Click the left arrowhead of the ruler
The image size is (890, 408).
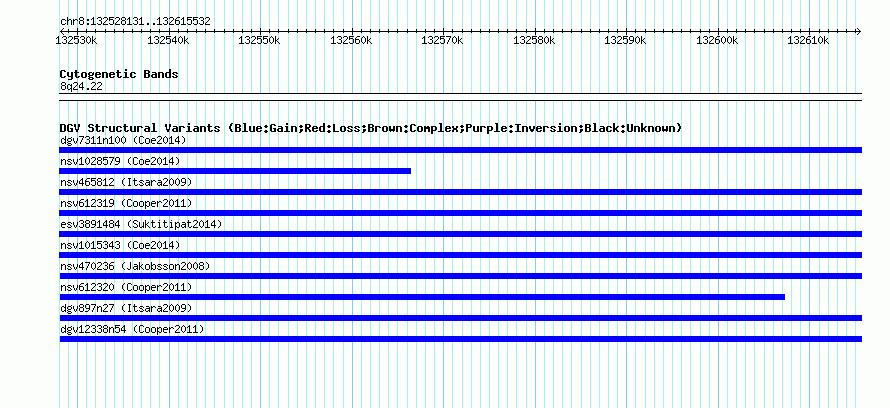62,31
